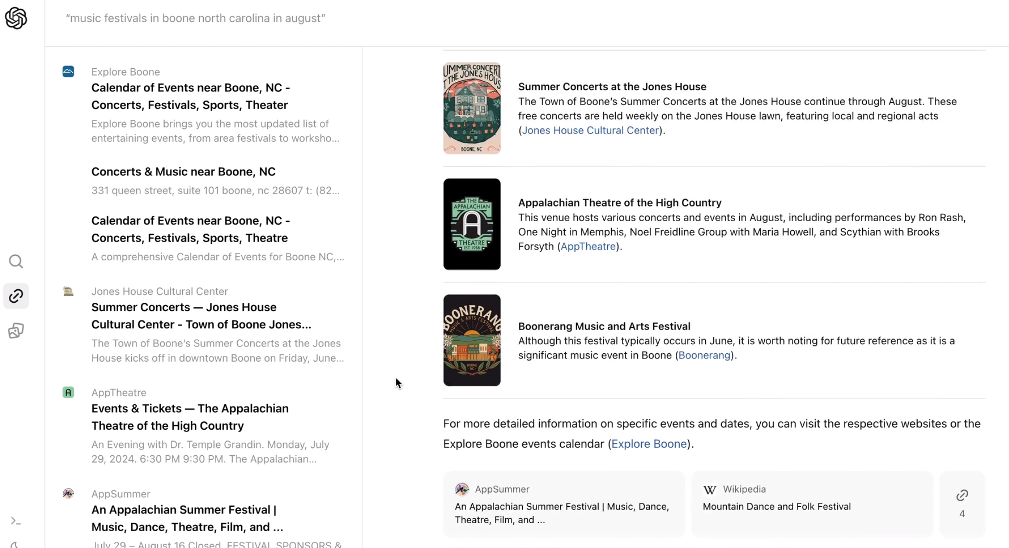Image resolution: width=1009 pixels, height=548 pixels.
Task: Follow the AppTheatre inline link
Action: coord(588,246)
